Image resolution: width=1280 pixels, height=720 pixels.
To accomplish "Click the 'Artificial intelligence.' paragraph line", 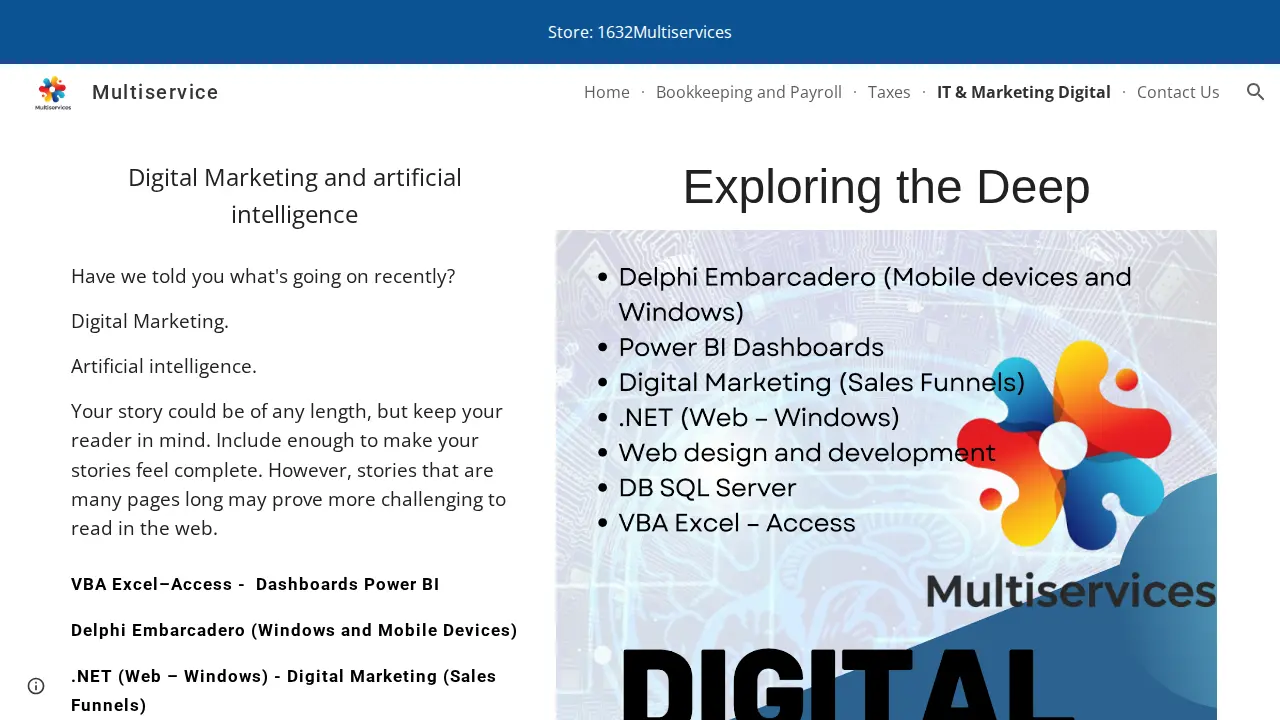I will pos(164,366).
